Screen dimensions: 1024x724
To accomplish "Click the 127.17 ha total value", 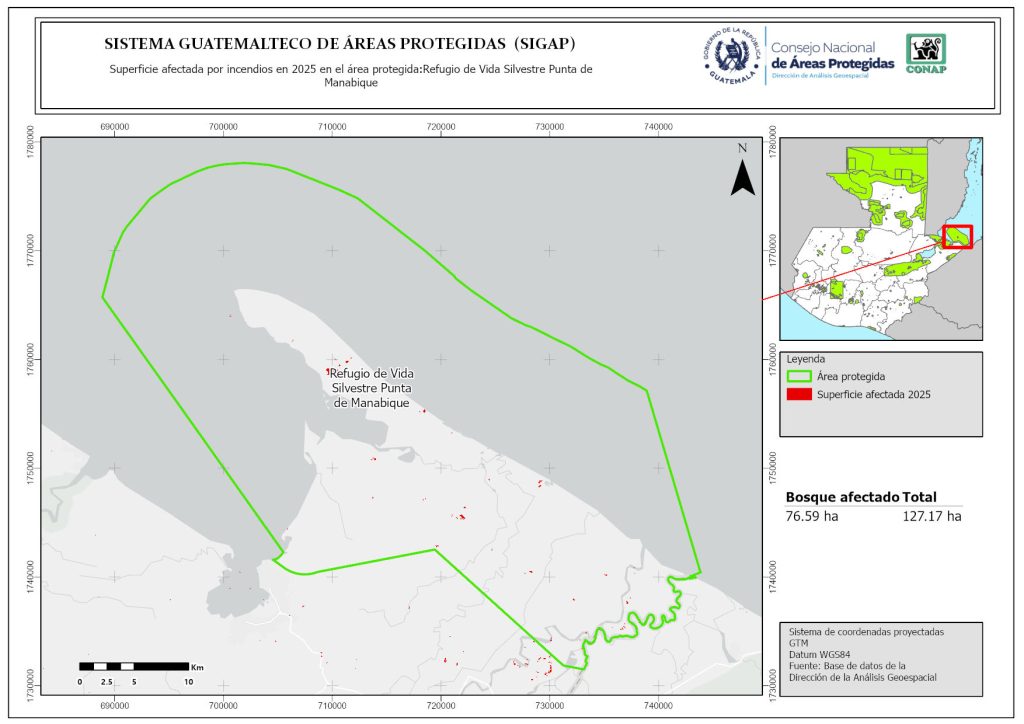I will 931,517.
